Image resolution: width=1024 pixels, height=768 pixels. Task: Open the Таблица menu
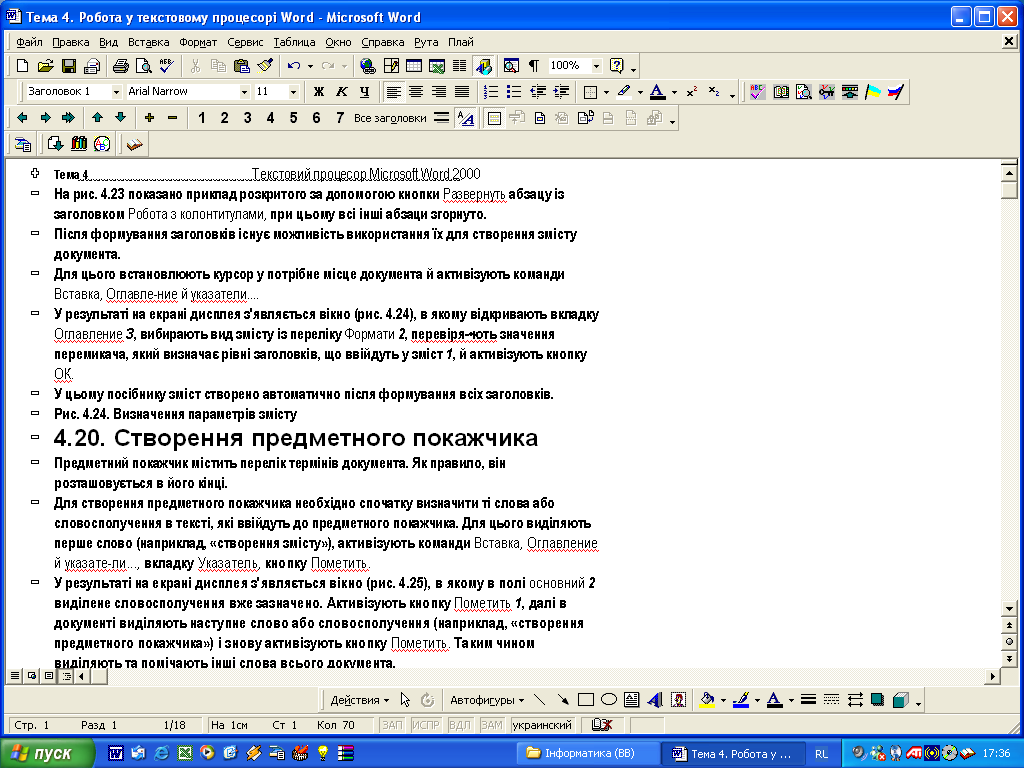point(294,42)
